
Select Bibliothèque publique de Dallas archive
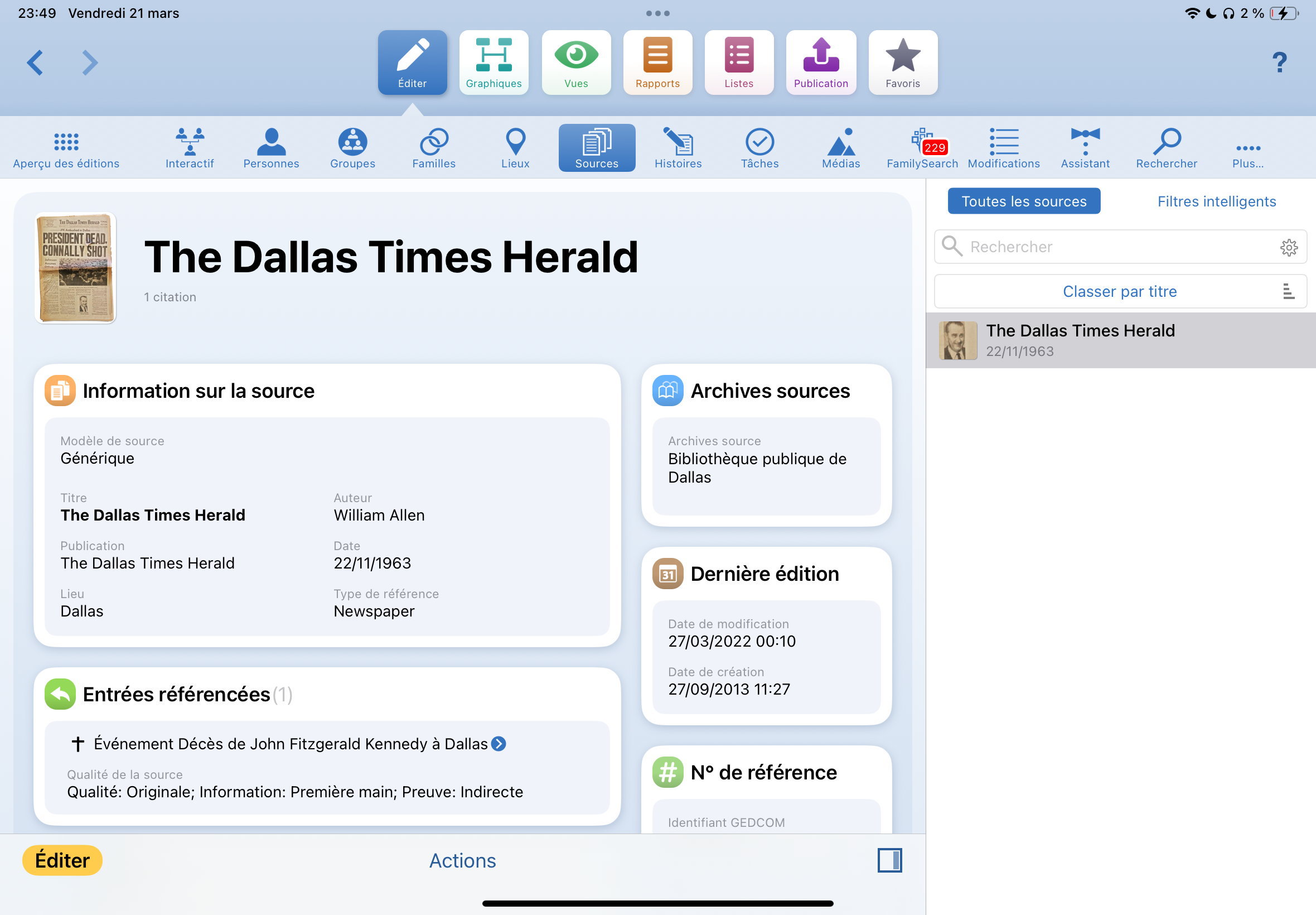[757, 468]
